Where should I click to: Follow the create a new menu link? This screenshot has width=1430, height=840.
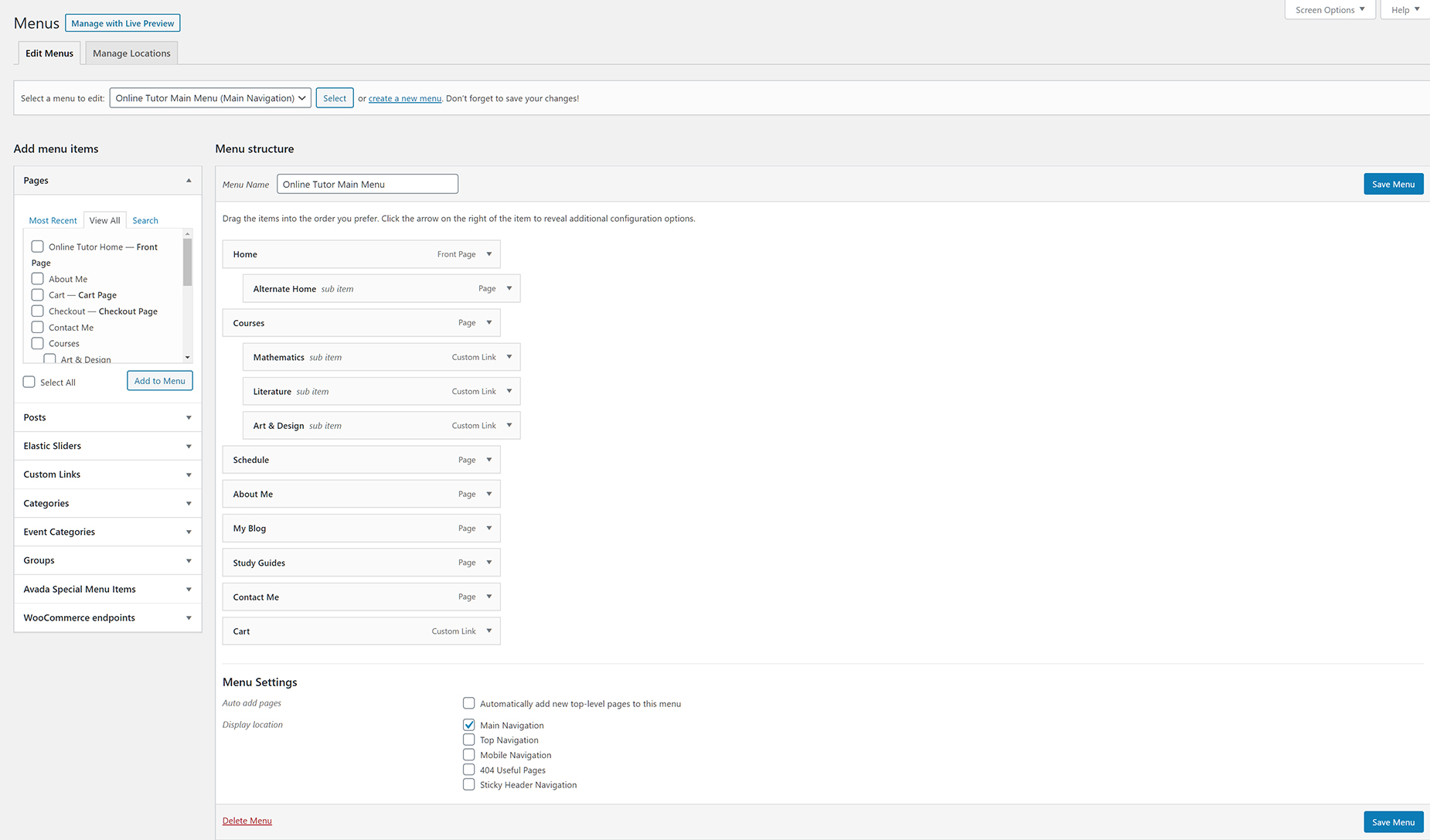pos(405,98)
